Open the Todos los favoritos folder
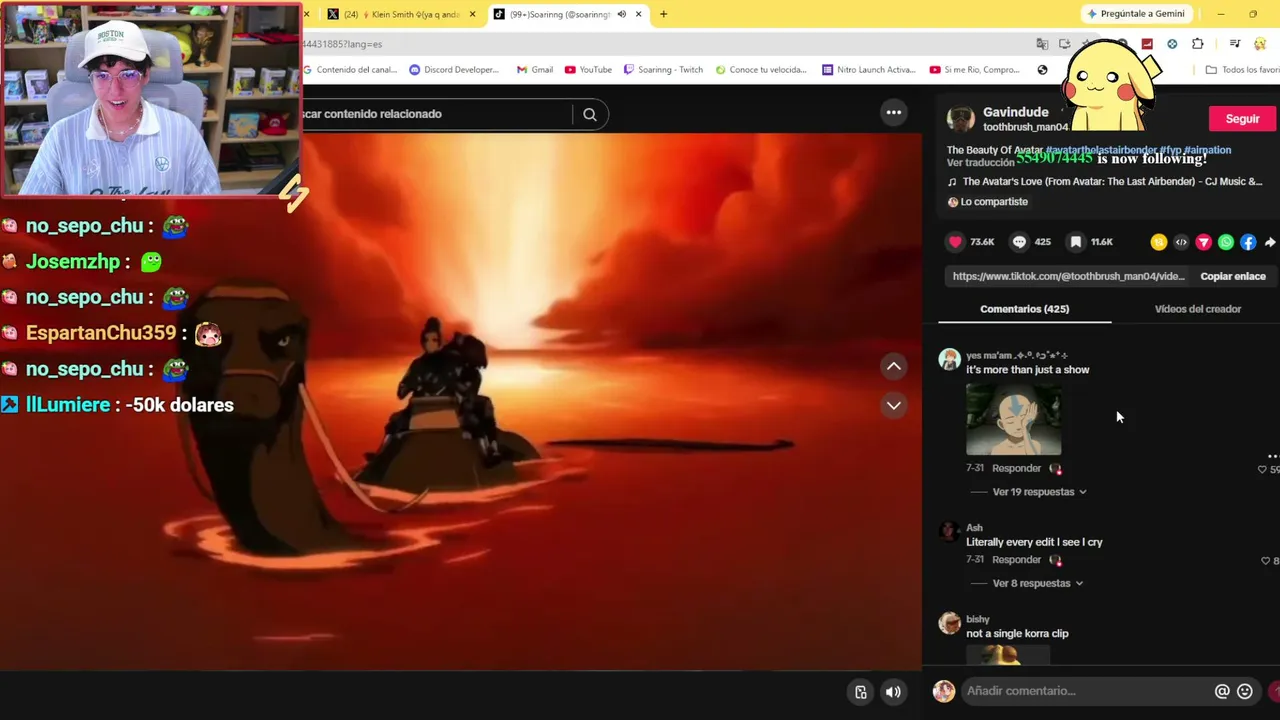The width and height of the screenshot is (1280, 720). point(1242,70)
